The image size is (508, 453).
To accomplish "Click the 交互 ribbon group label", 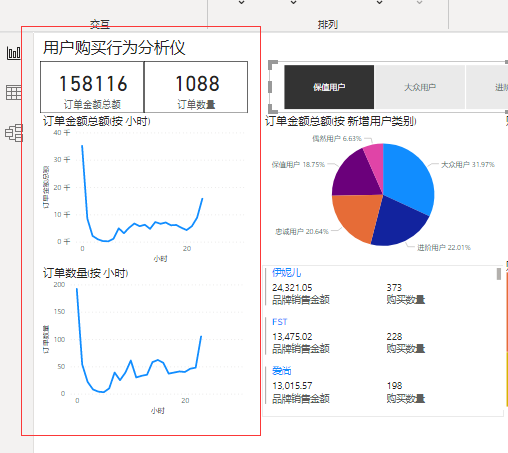I will [100, 24].
